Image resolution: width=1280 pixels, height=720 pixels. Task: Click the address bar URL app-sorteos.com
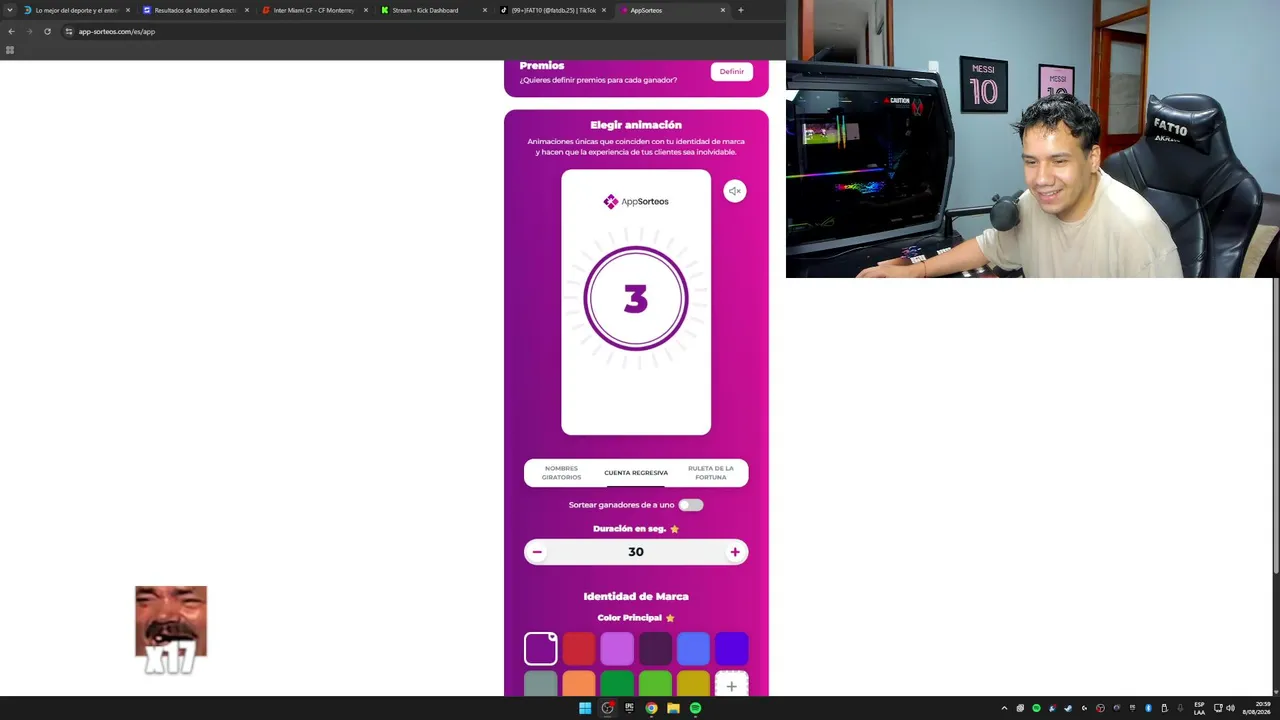(x=117, y=31)
